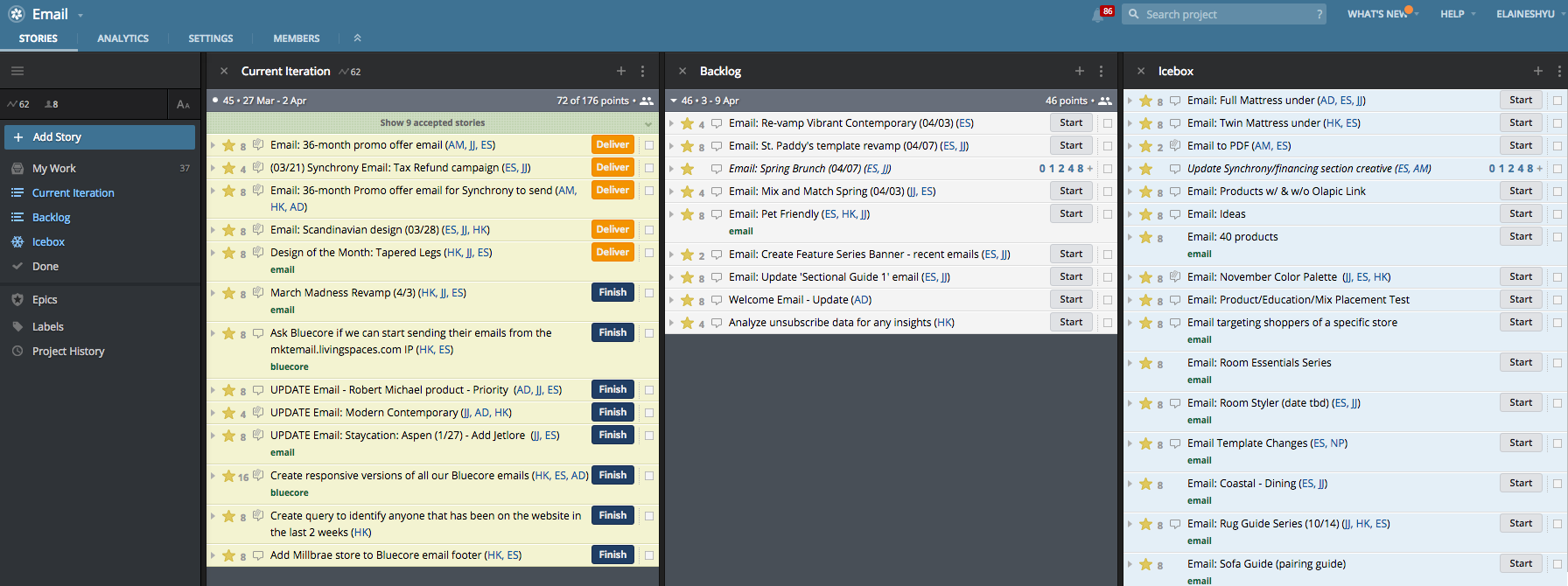
Task: Click the notifications bell icon
Action: pos(1097,15)
